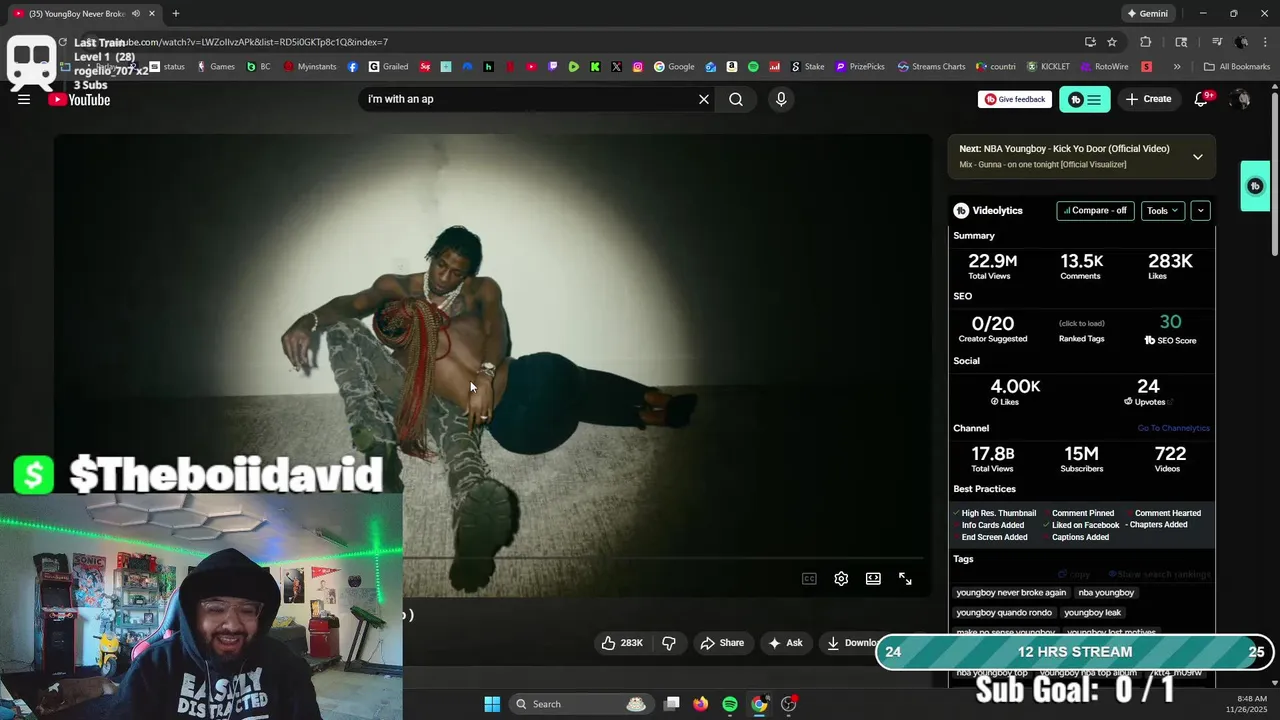The image size is (1280, 720).
Task: Open the All Bookmarks folder
Action: coord(1237,67)
